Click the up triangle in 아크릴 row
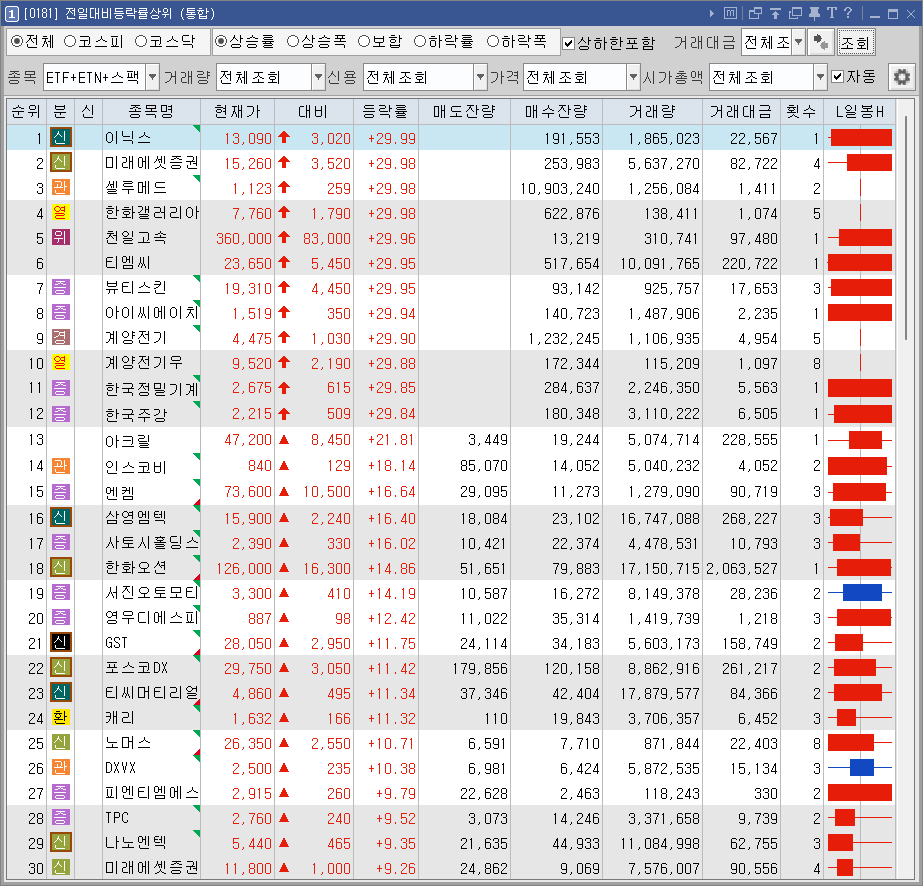923x886 pixels. (x=284, y=439)
